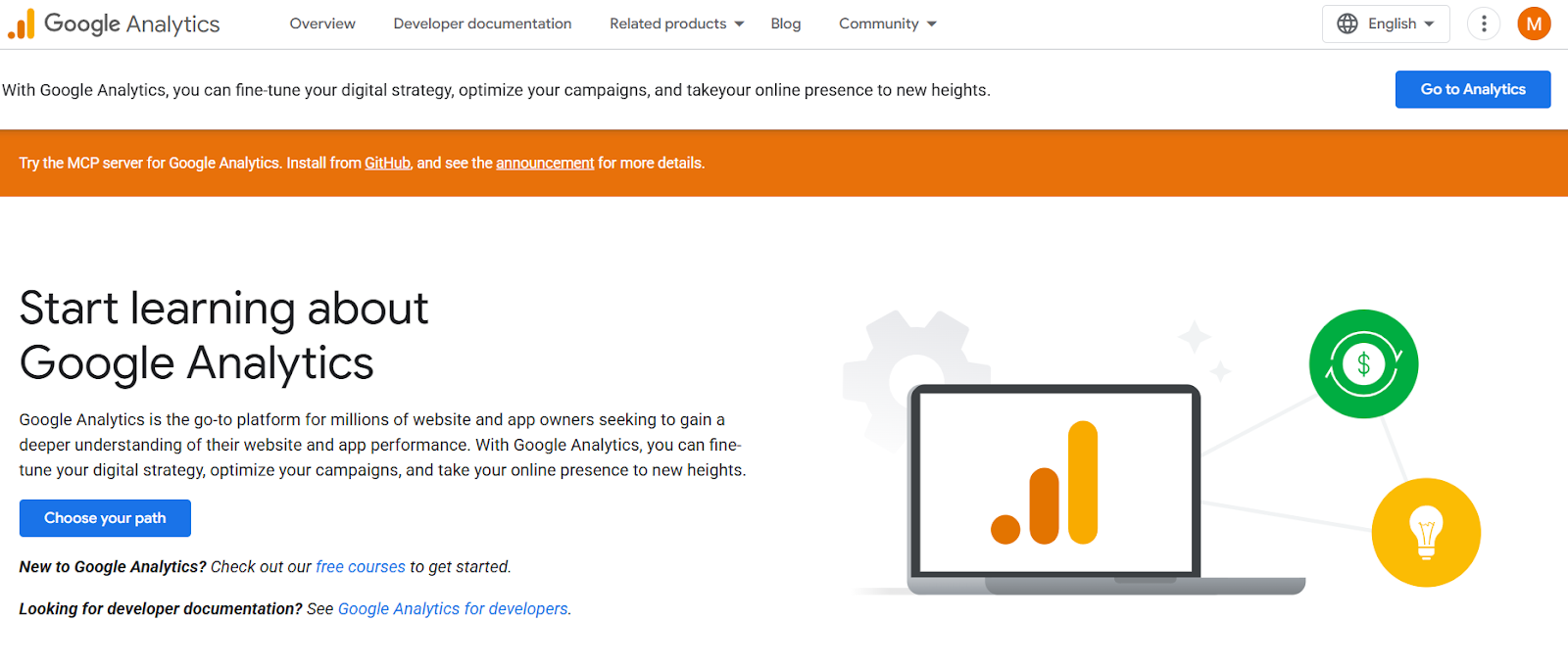Open the three-dot more options menu

(1483, 24)
